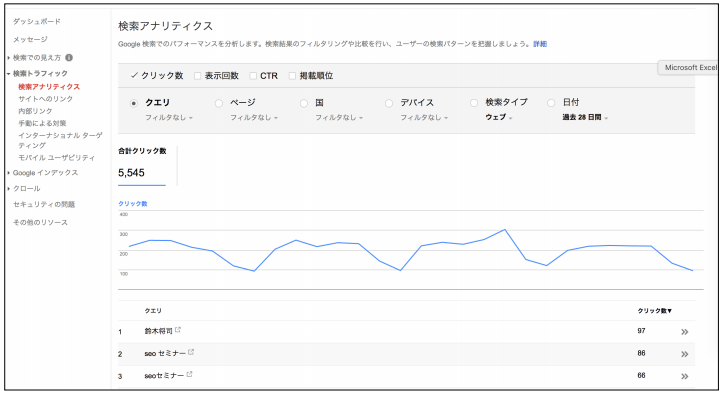The image size is (722, 395).
Task: Open 手動による対策 sidebar item
Action: coord(42,123)
